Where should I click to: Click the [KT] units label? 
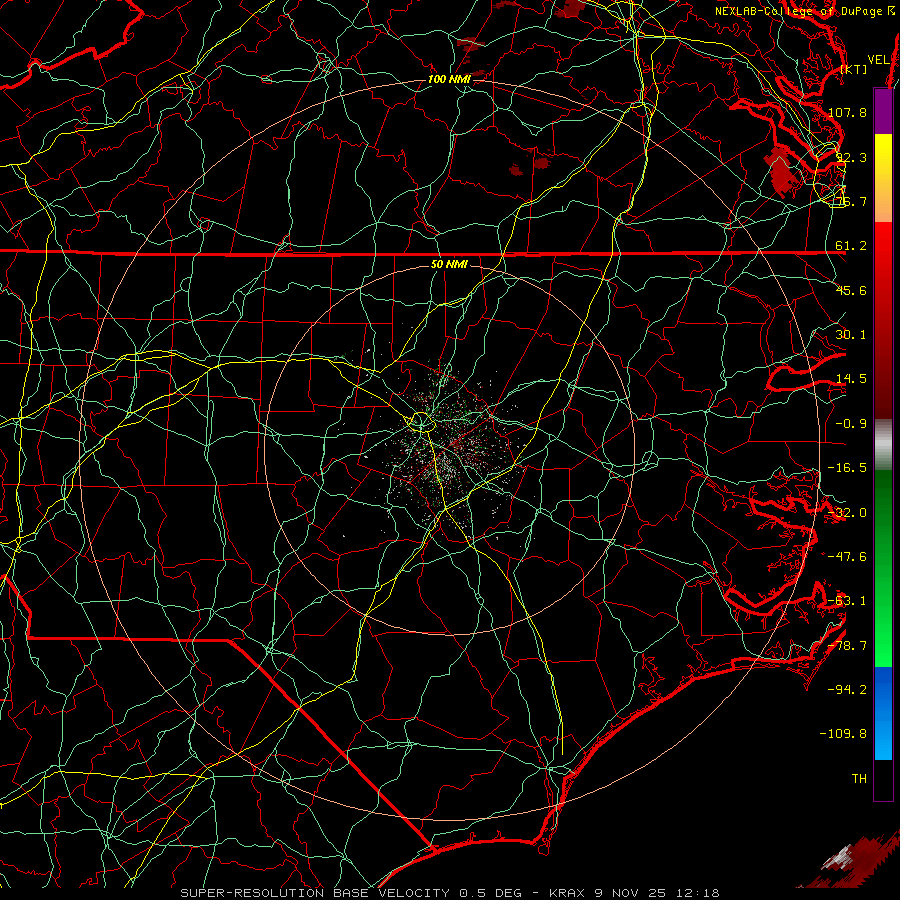click(x=854, y=69)
